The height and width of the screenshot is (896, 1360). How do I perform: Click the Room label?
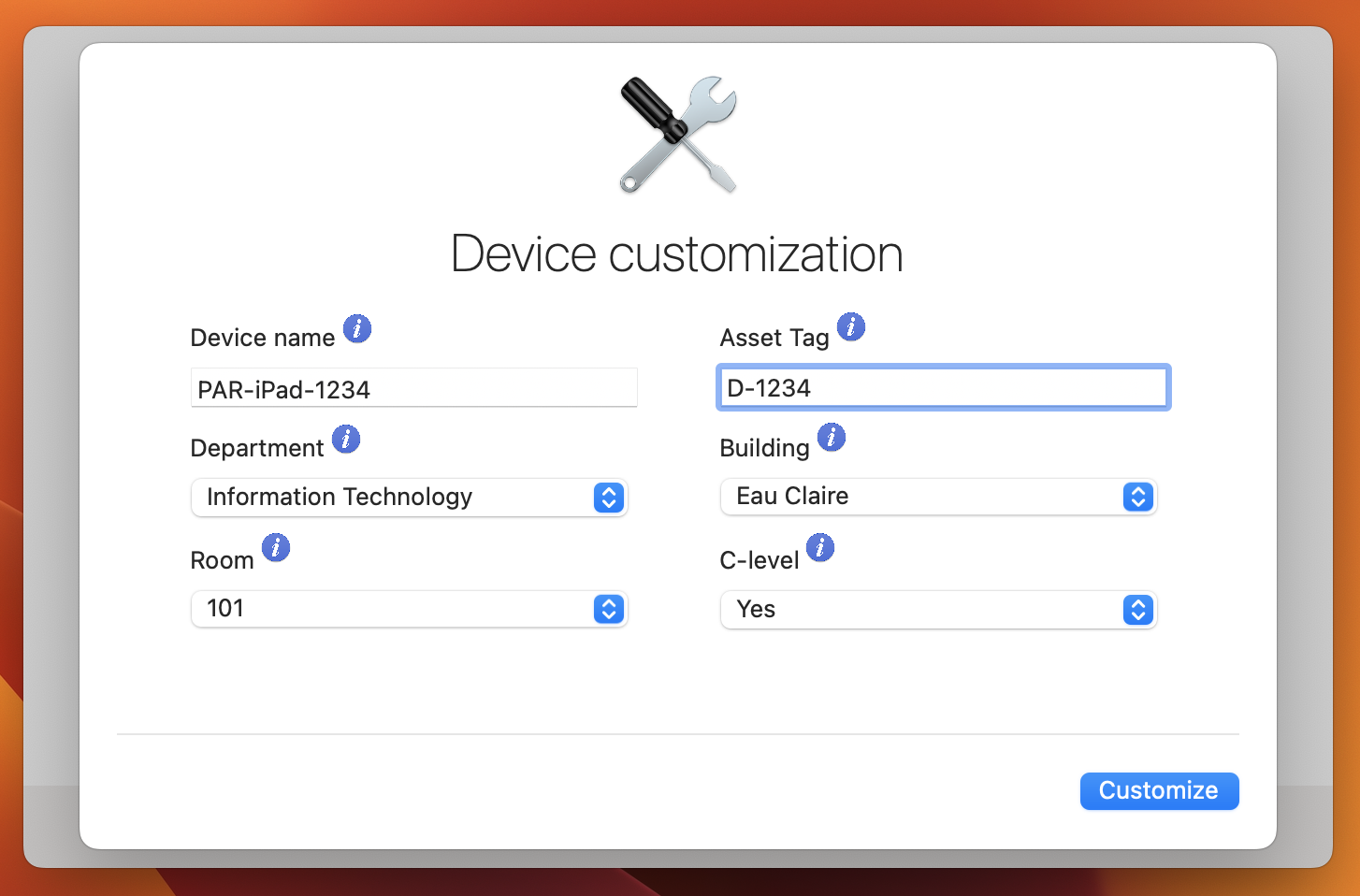coord(223,560)
